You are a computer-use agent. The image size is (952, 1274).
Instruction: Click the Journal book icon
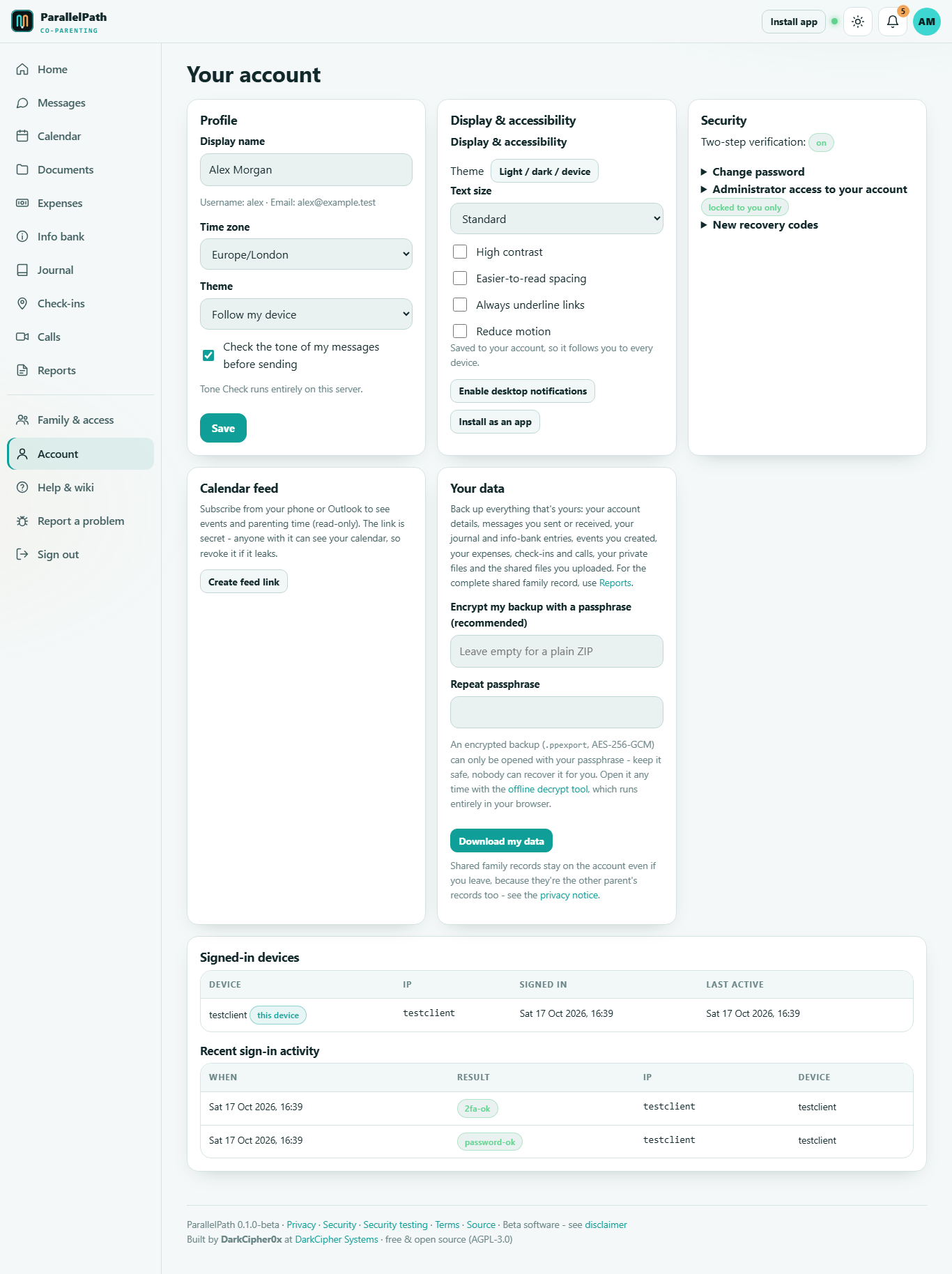[x=22, y=270]
